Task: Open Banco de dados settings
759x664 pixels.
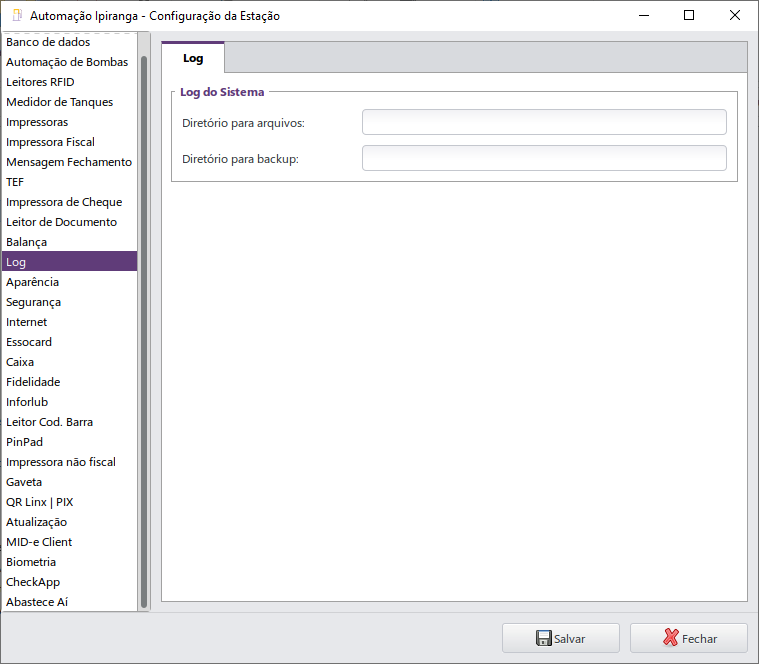Action: point(70,42)
